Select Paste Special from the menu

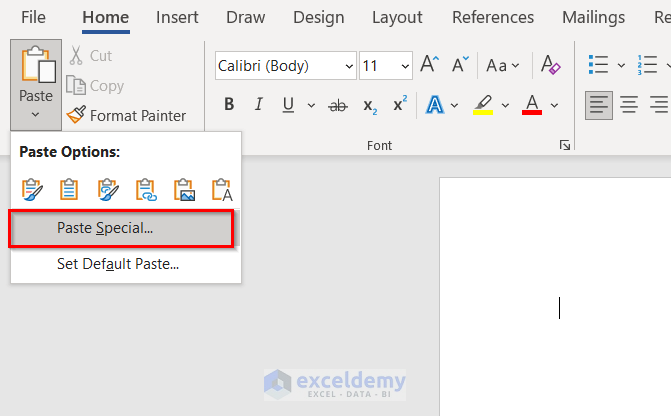click(x=121, y=228)
